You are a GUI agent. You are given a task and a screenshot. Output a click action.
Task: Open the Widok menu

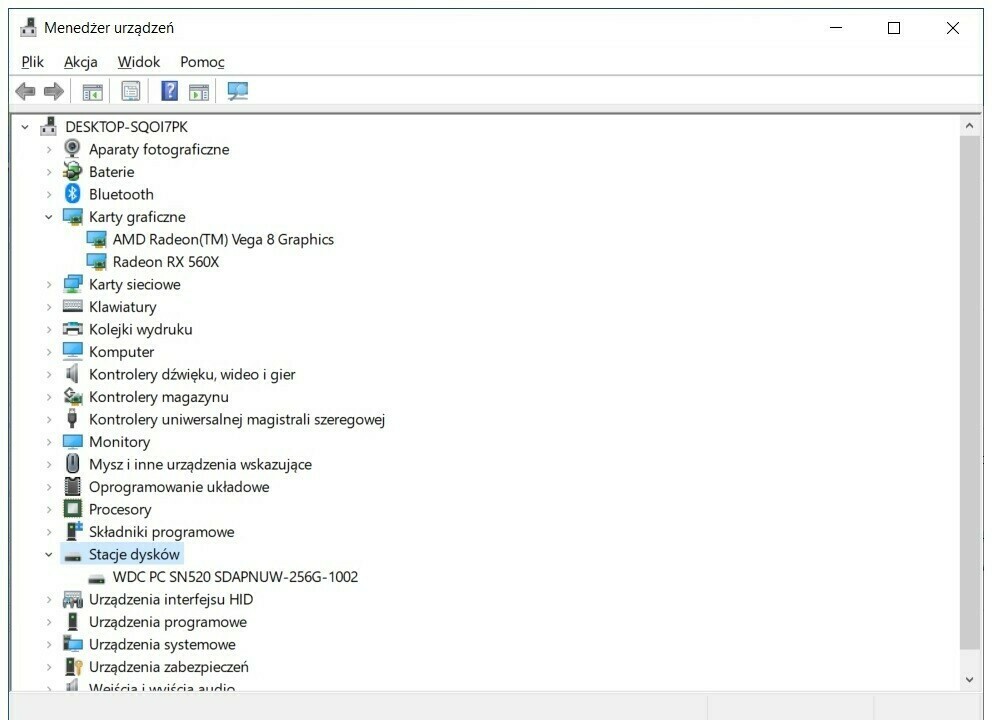138,62
